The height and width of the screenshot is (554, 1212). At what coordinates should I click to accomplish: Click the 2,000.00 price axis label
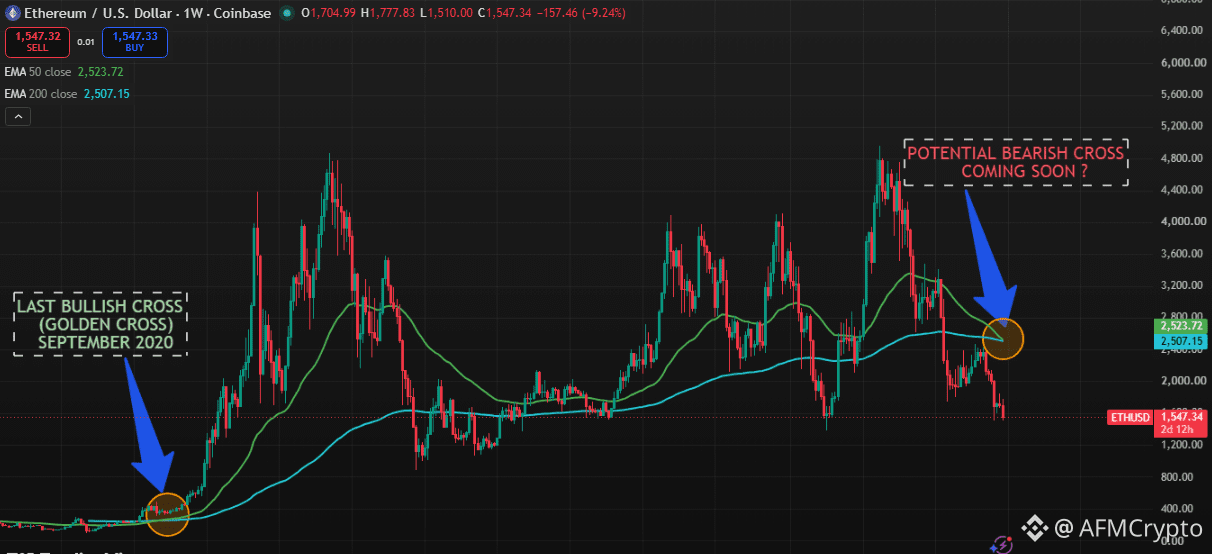[1180, 381]
